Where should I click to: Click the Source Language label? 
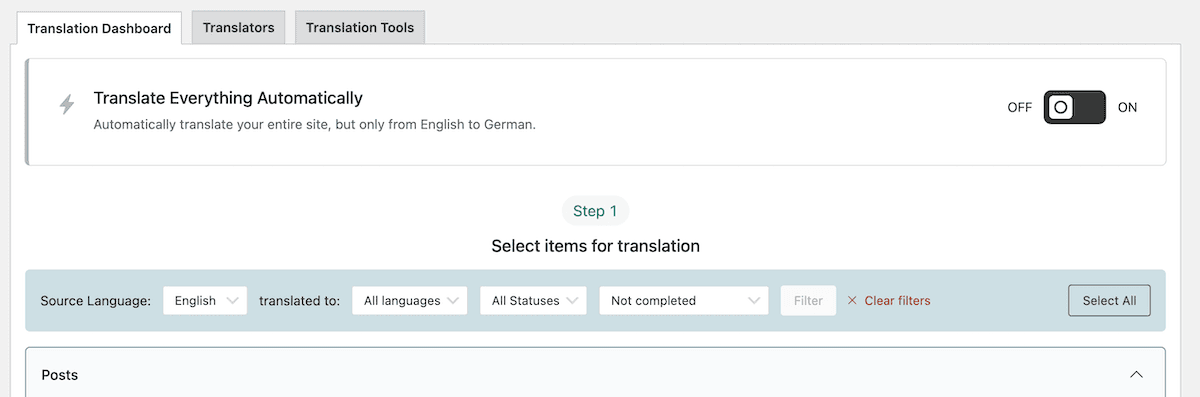(95, 300)
